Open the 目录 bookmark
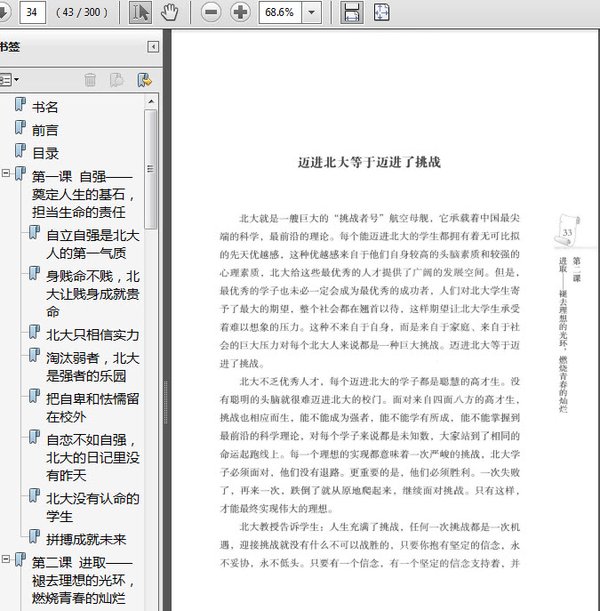Image resolution: width=600 pixels, height=611 pixels. pyautogui.click(x=45, y=154)
